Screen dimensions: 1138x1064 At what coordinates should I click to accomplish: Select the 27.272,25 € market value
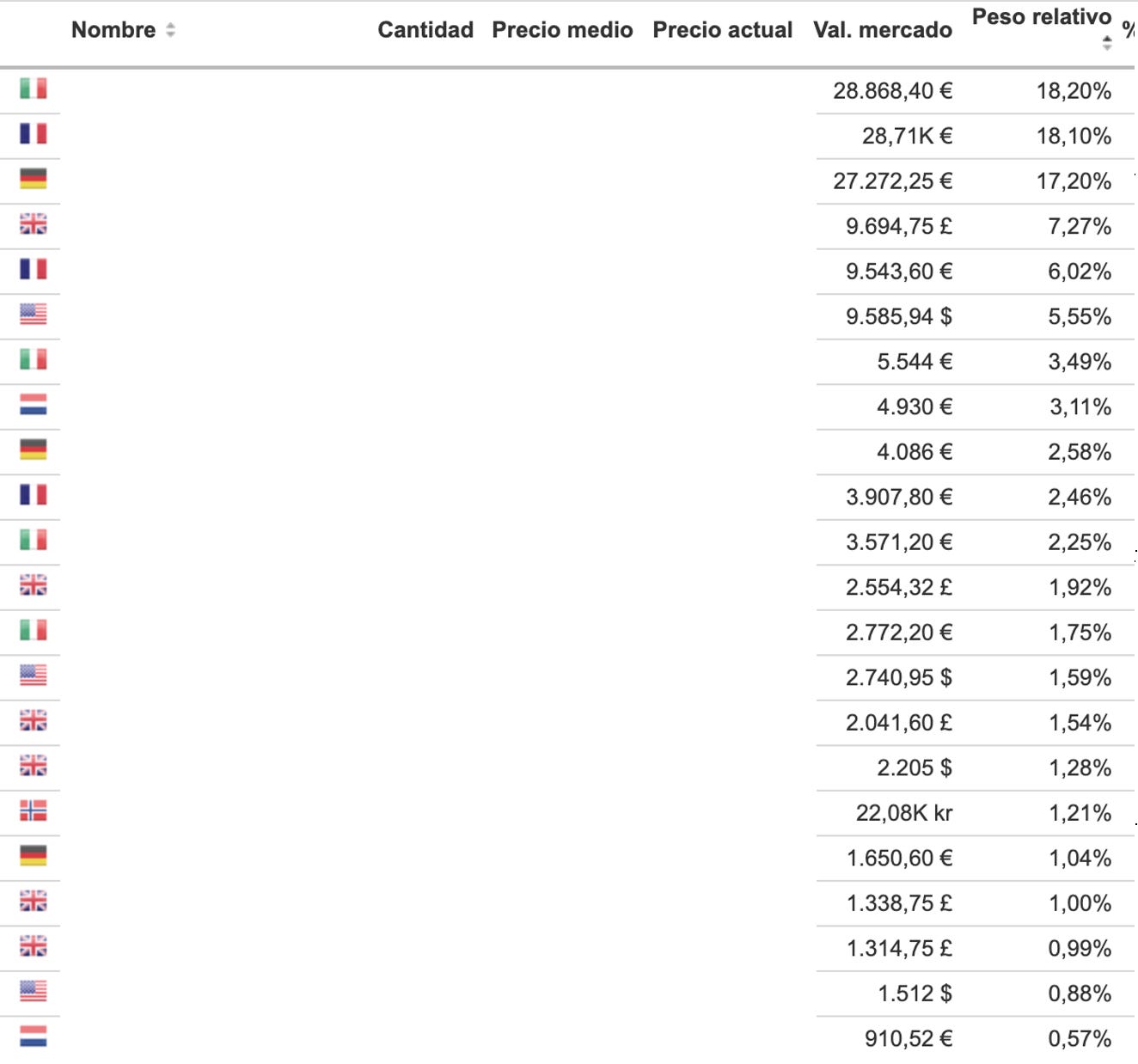(x=893, y=181)
